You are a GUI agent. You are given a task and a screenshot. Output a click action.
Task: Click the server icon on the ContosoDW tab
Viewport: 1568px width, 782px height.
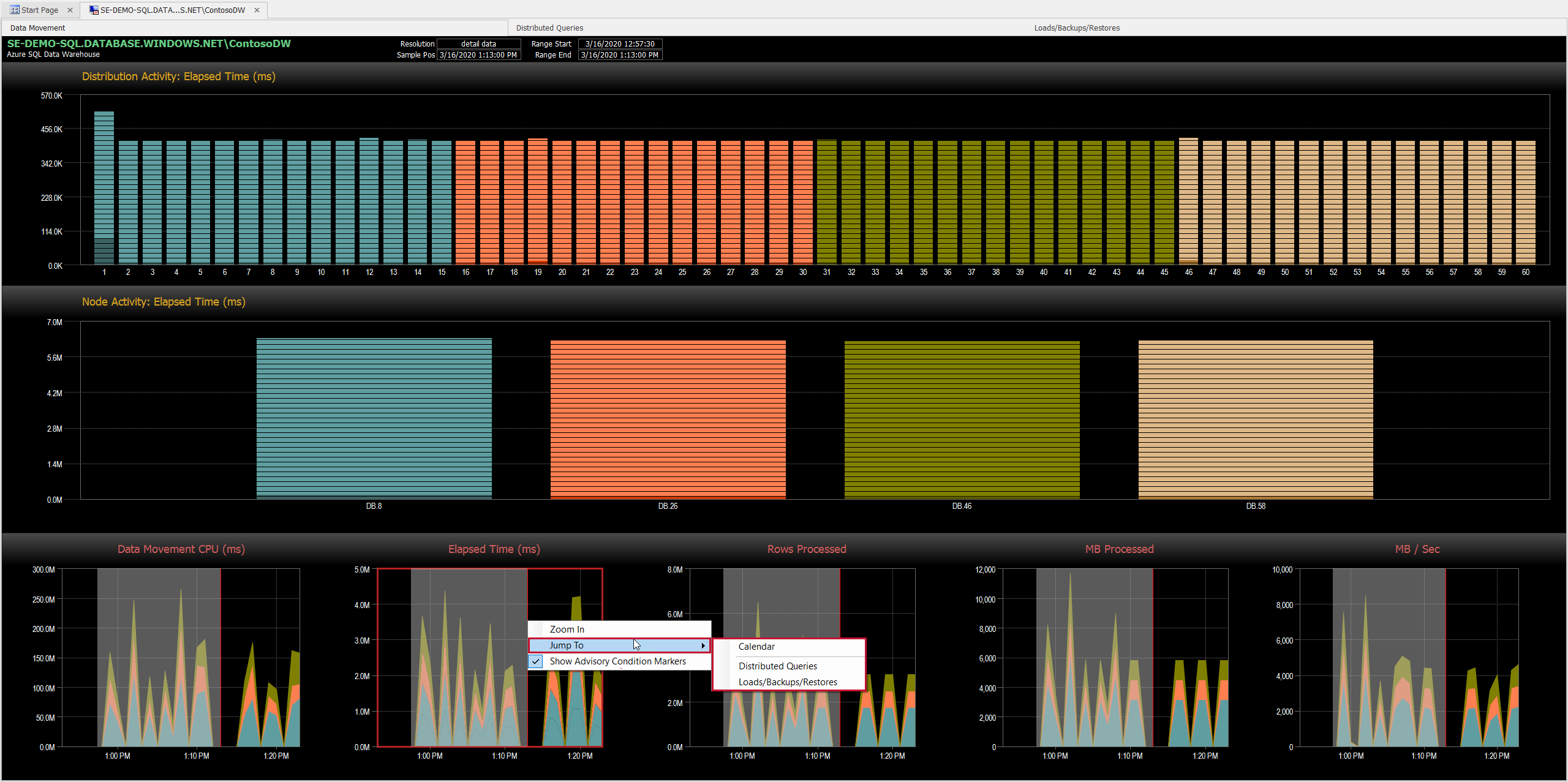pos(93,10)
